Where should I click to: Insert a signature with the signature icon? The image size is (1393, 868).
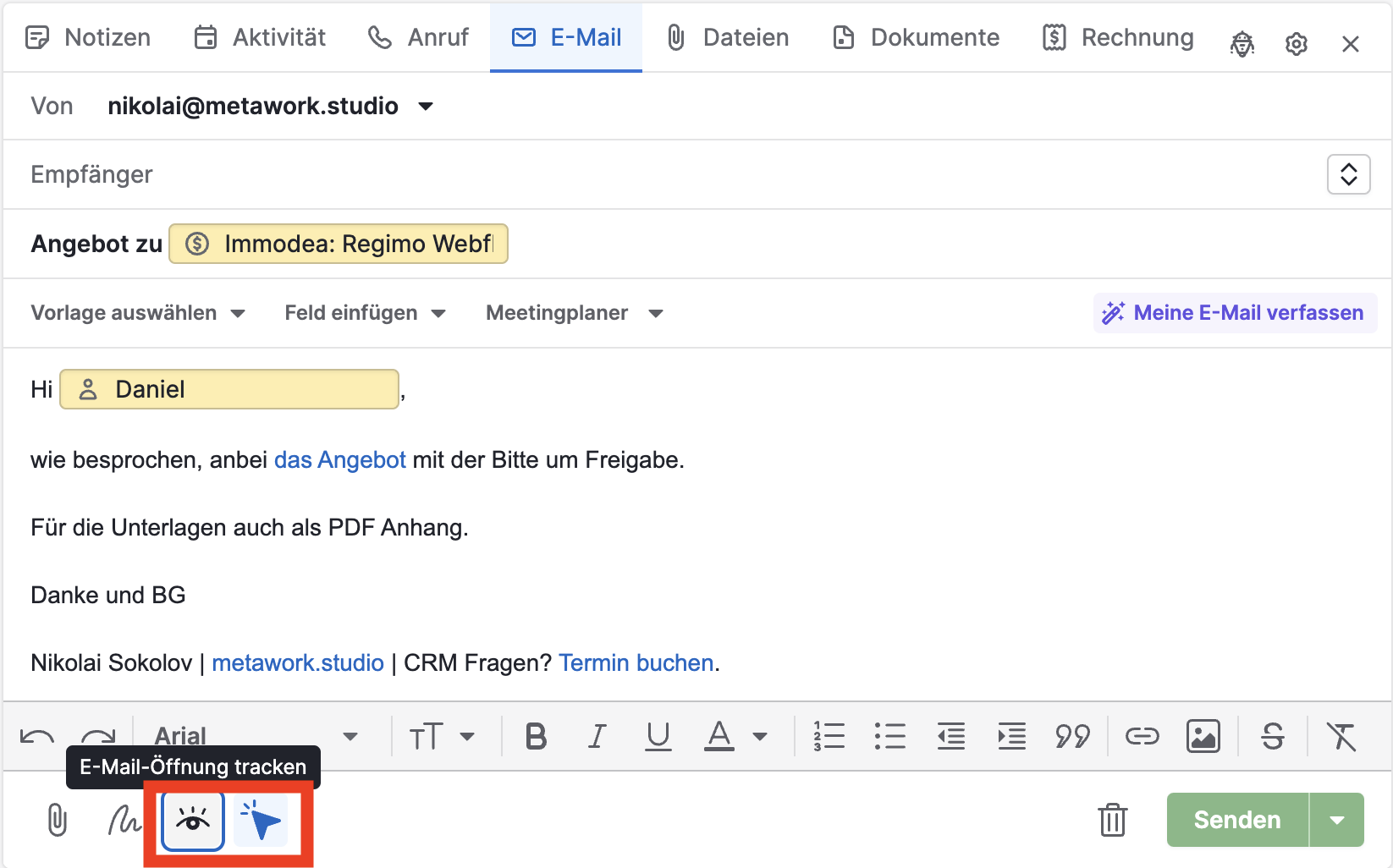[x=124, y=820]
